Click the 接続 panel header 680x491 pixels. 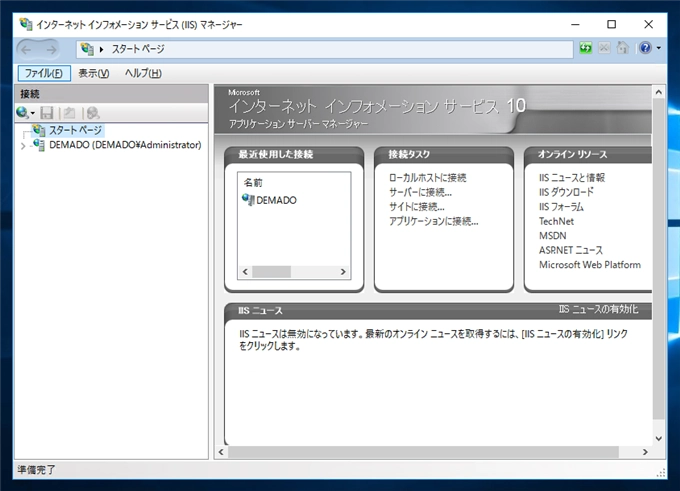click(x=111, y=94)
